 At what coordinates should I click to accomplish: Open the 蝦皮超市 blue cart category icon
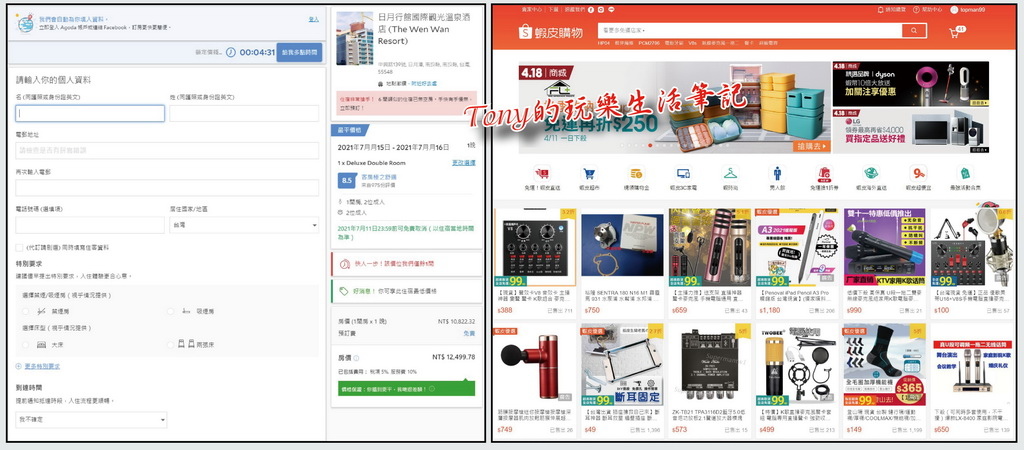[590, 174]
